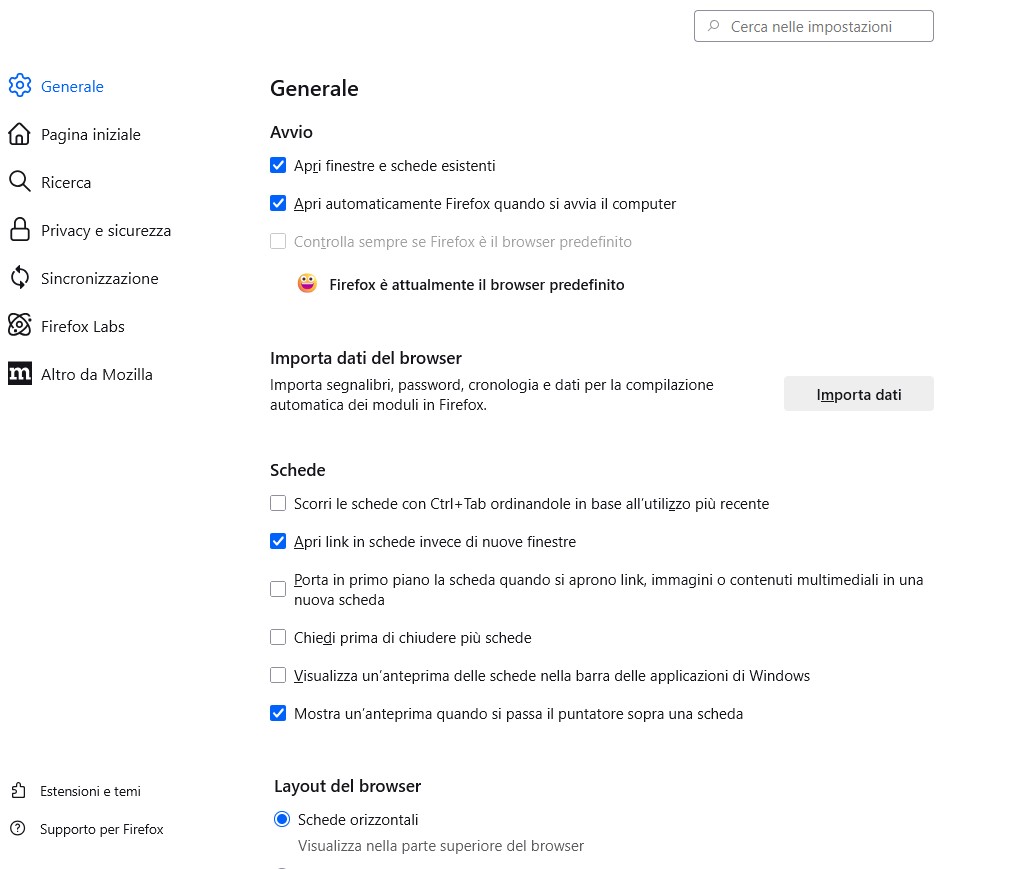Click the Generale gear icon in sidebar

point(19,86)
